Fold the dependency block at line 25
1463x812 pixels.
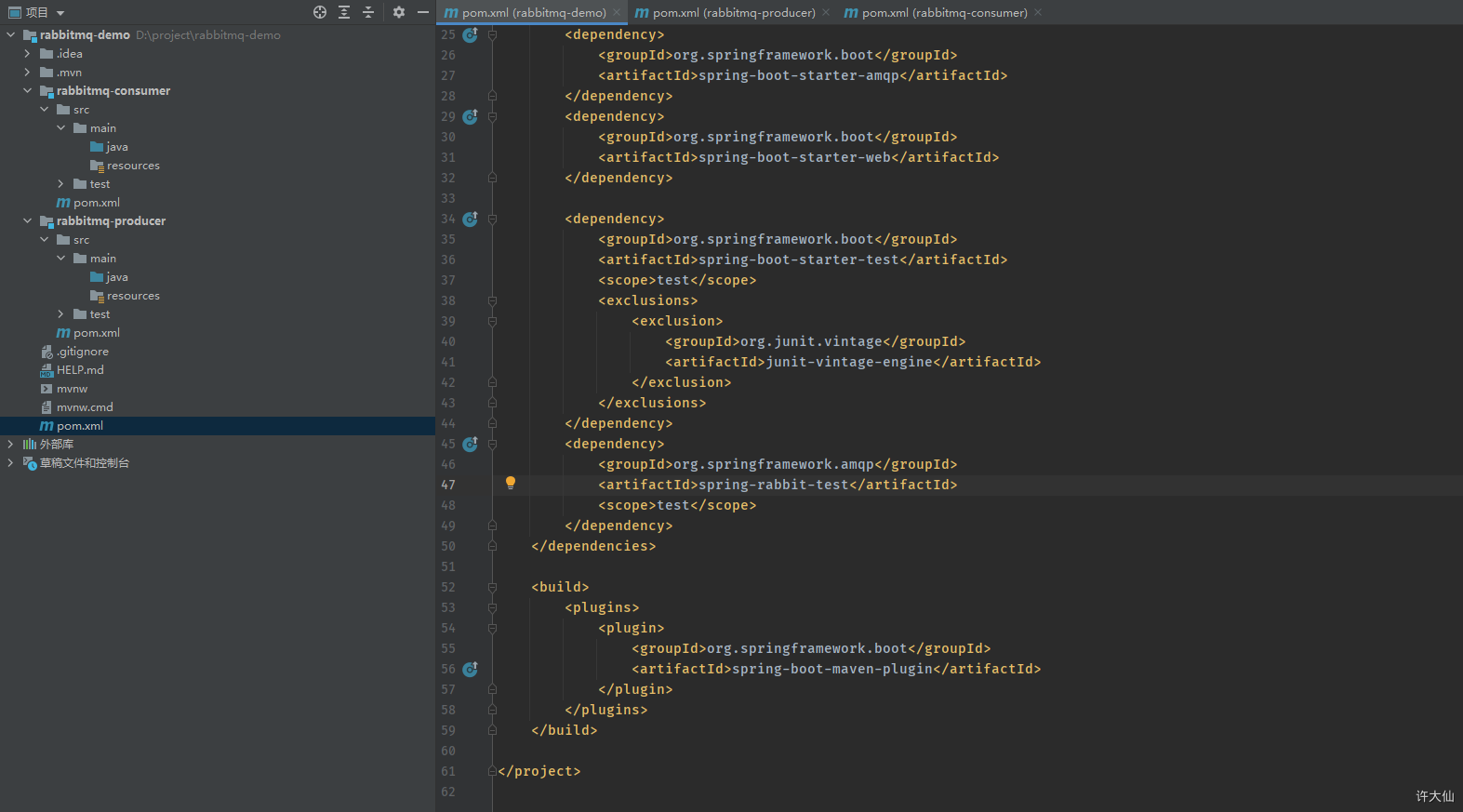(x=492, y=34)
